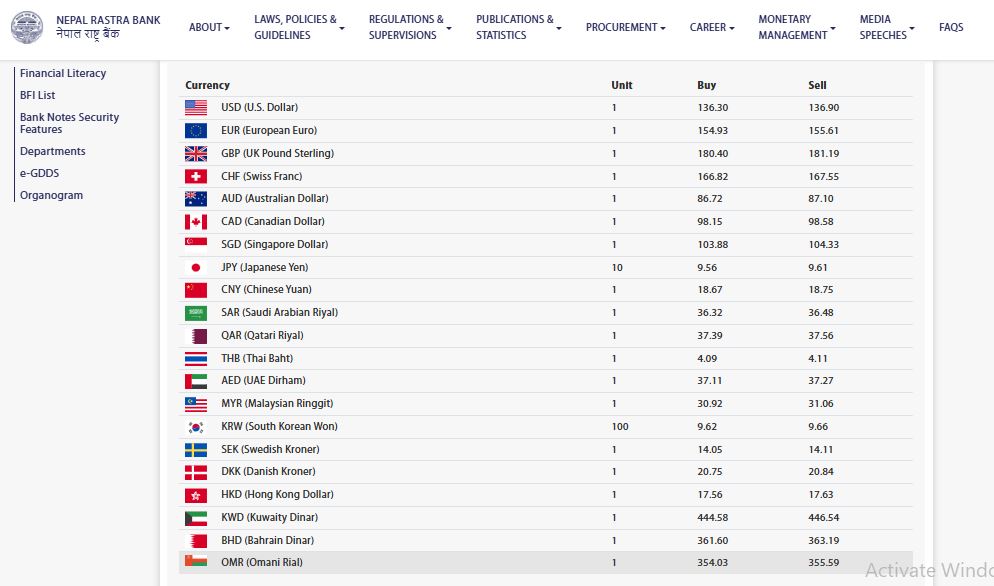Open Bank Notes Security Features link

coord(69,123)
